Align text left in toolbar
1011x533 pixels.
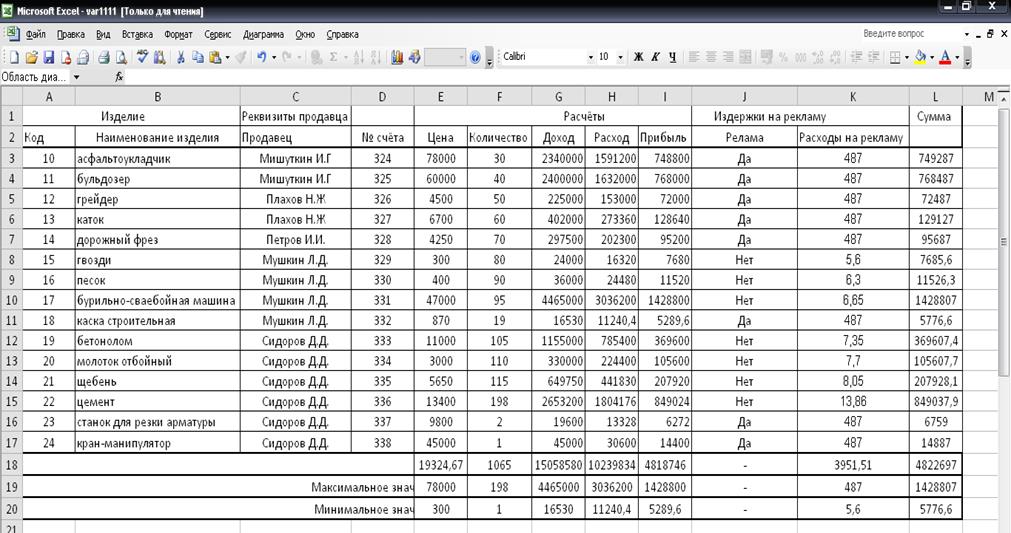click(x=694, y=57)
